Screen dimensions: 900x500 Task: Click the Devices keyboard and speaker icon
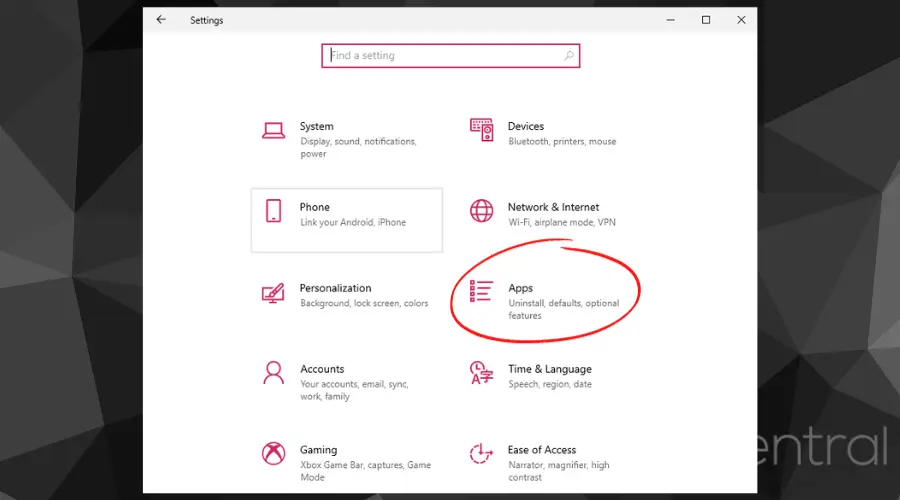point(481,130)
